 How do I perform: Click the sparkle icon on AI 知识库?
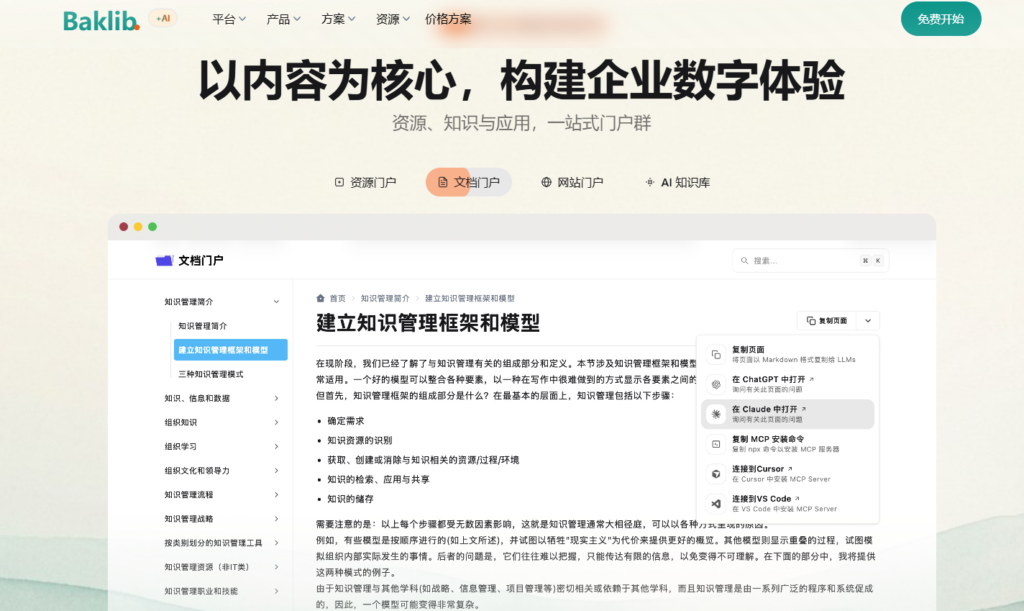tap(650, 182)
